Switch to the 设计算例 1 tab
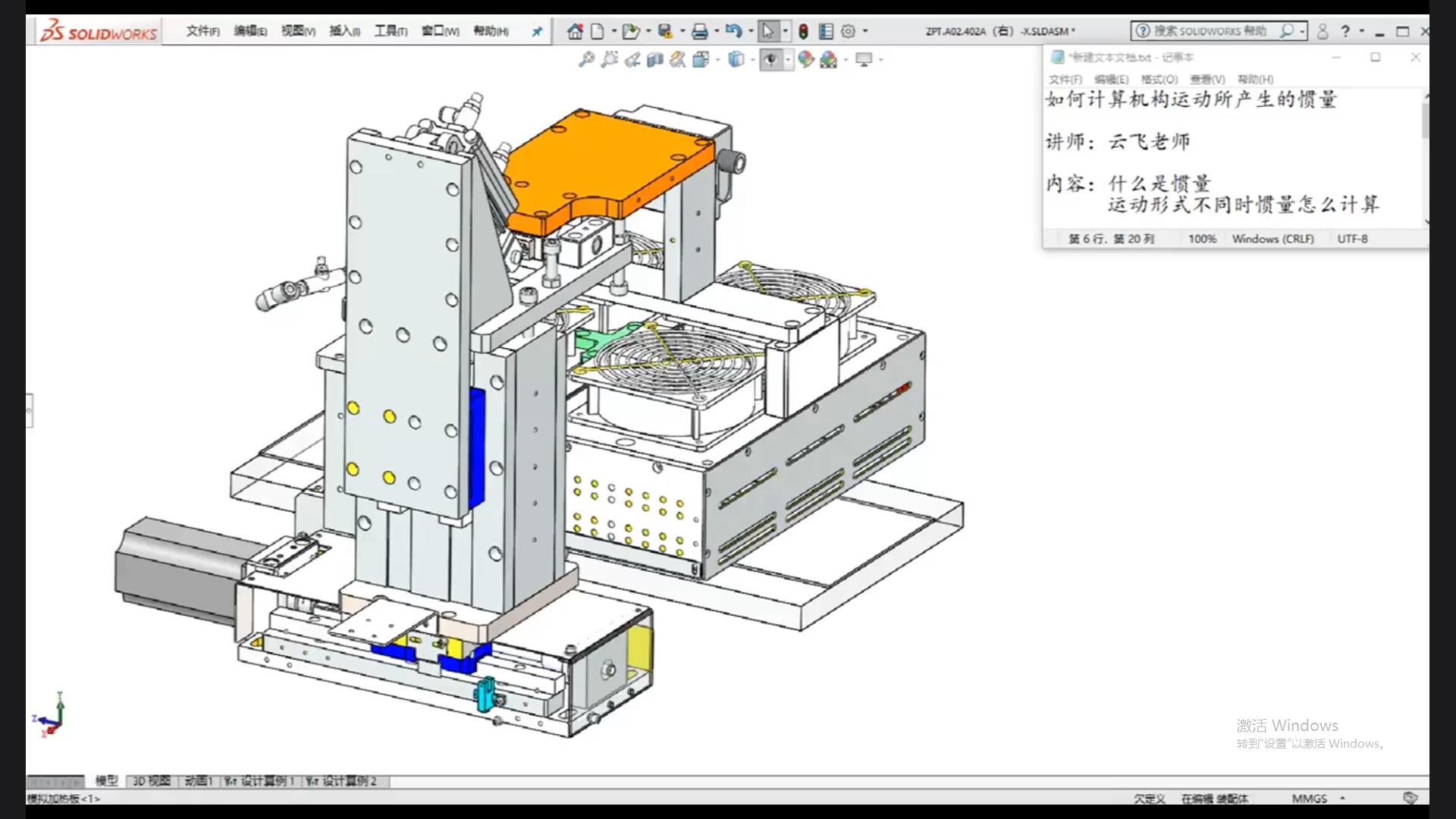 coord(260,781)
